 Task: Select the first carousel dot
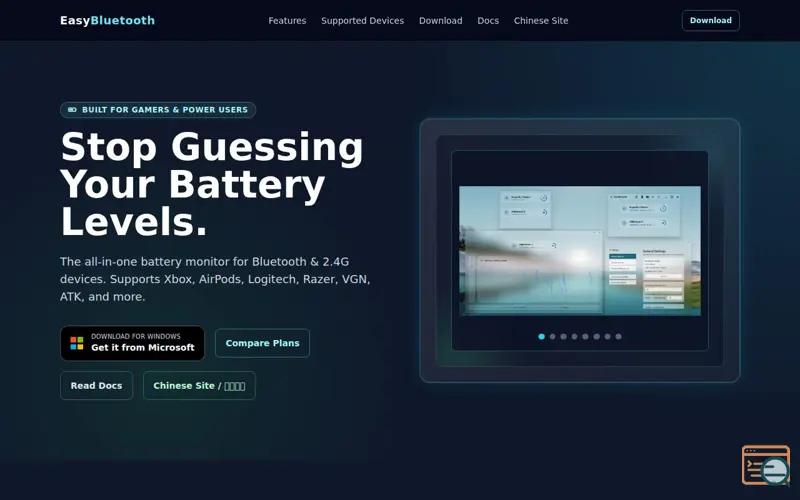541,336
